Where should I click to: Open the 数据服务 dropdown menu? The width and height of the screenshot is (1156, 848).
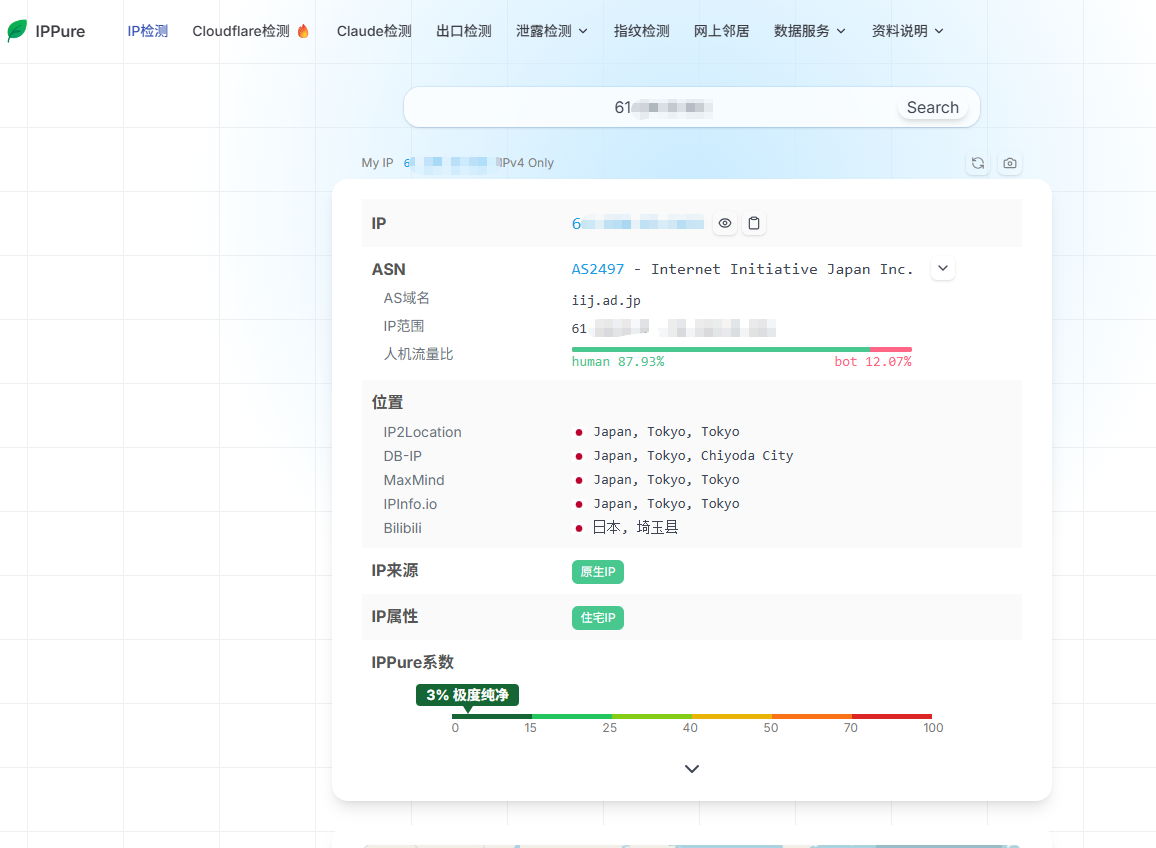click(x=809, y=31)
